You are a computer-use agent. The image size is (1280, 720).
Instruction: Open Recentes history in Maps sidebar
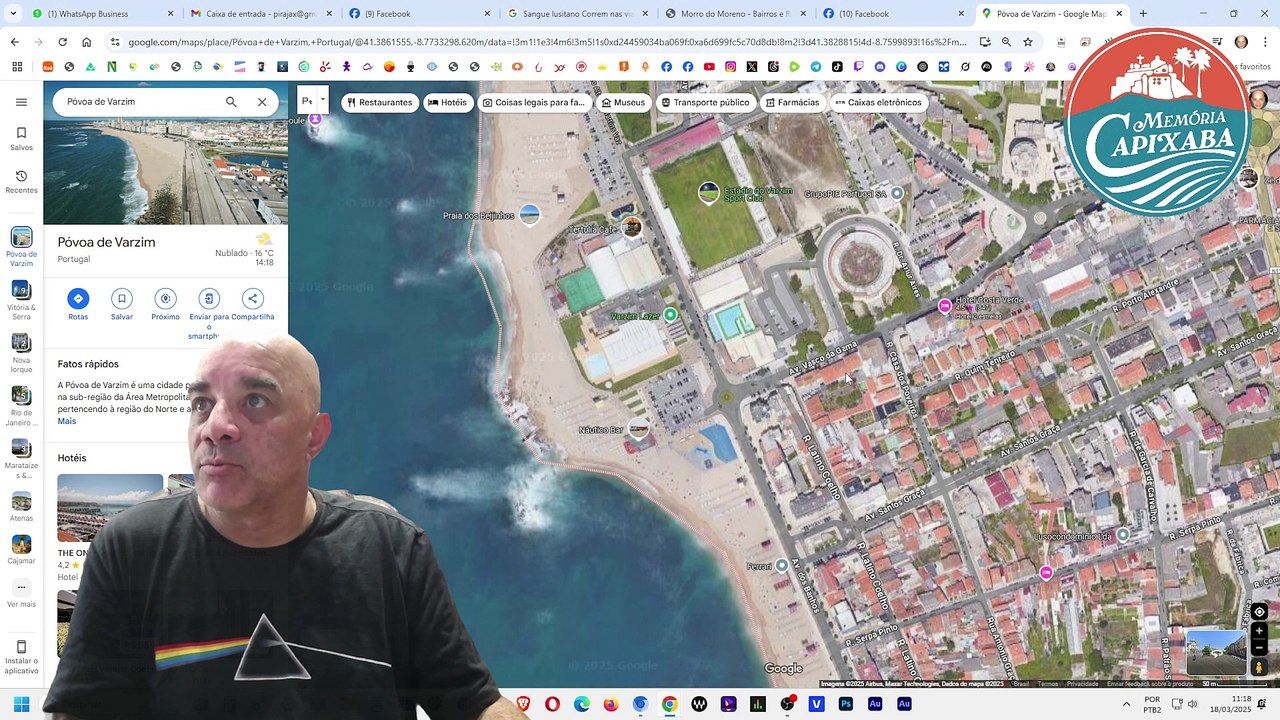21,182
